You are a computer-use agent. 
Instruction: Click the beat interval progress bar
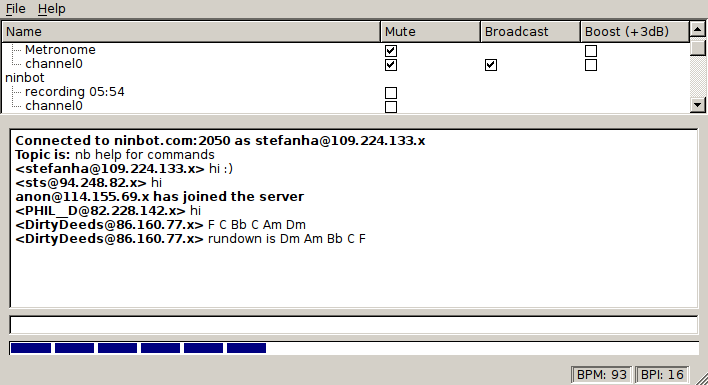point(354,348)
